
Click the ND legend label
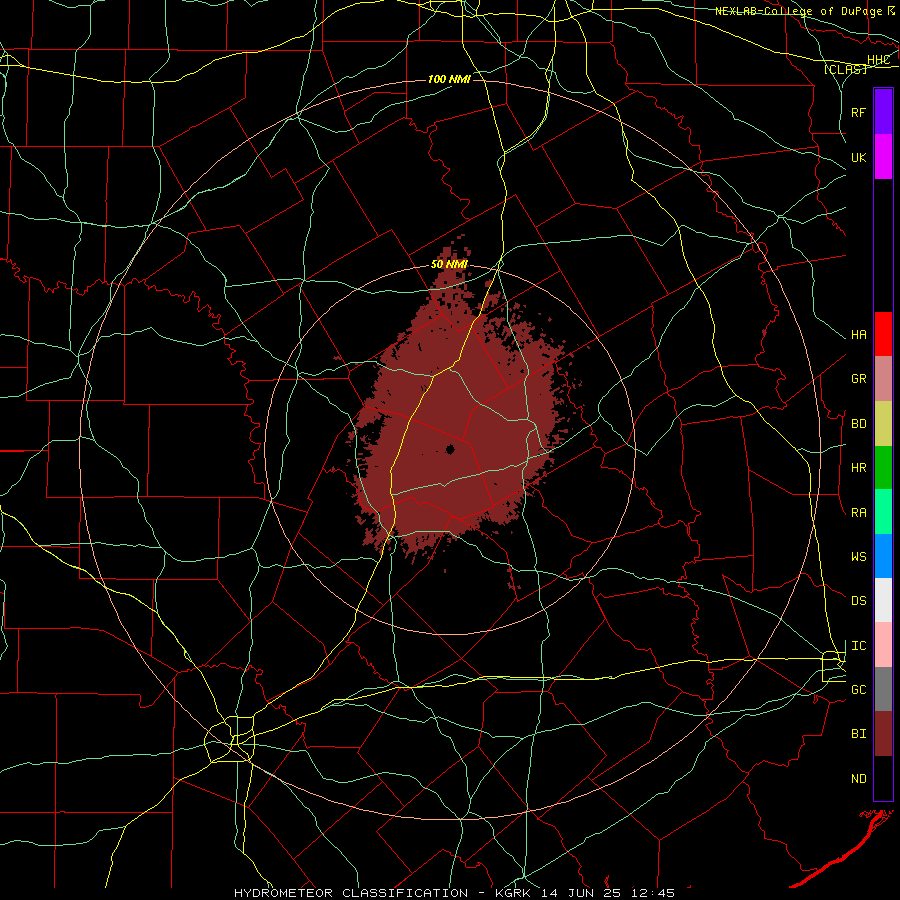click(858, 779)
